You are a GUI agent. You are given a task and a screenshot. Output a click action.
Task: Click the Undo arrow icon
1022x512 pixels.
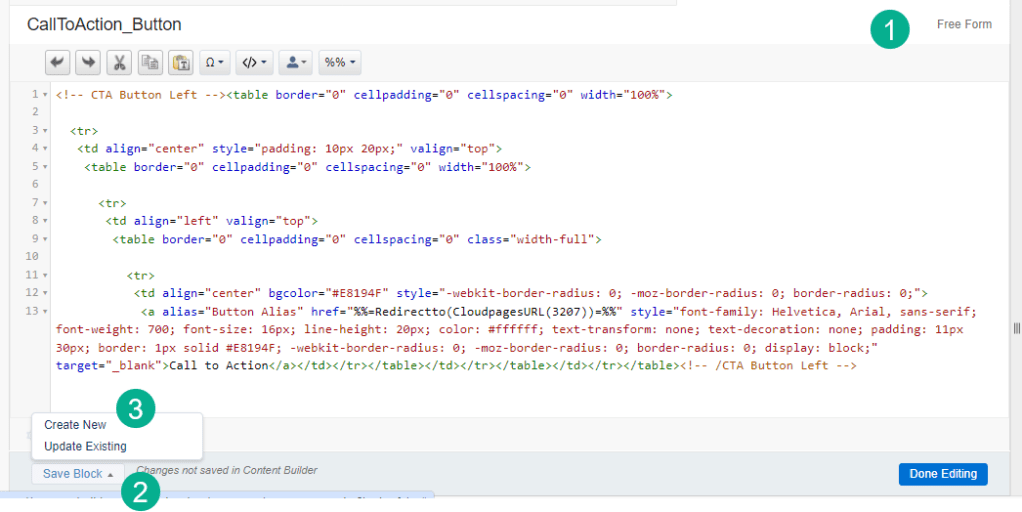[59, 62]
